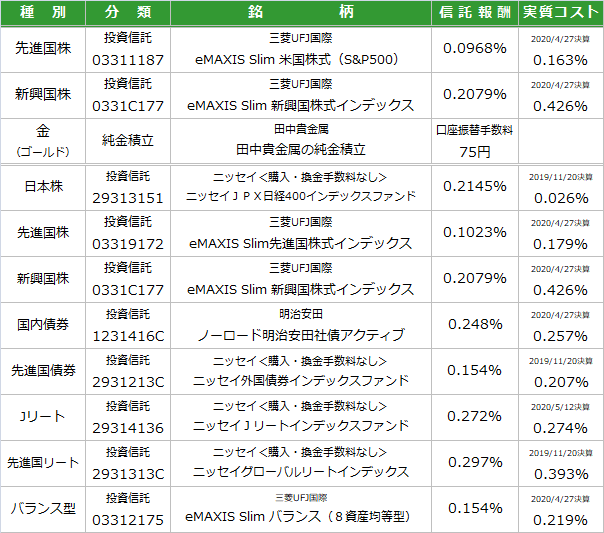604x533 pixels.
Task: Click the 信託報酬 column header
Action: 474,13
